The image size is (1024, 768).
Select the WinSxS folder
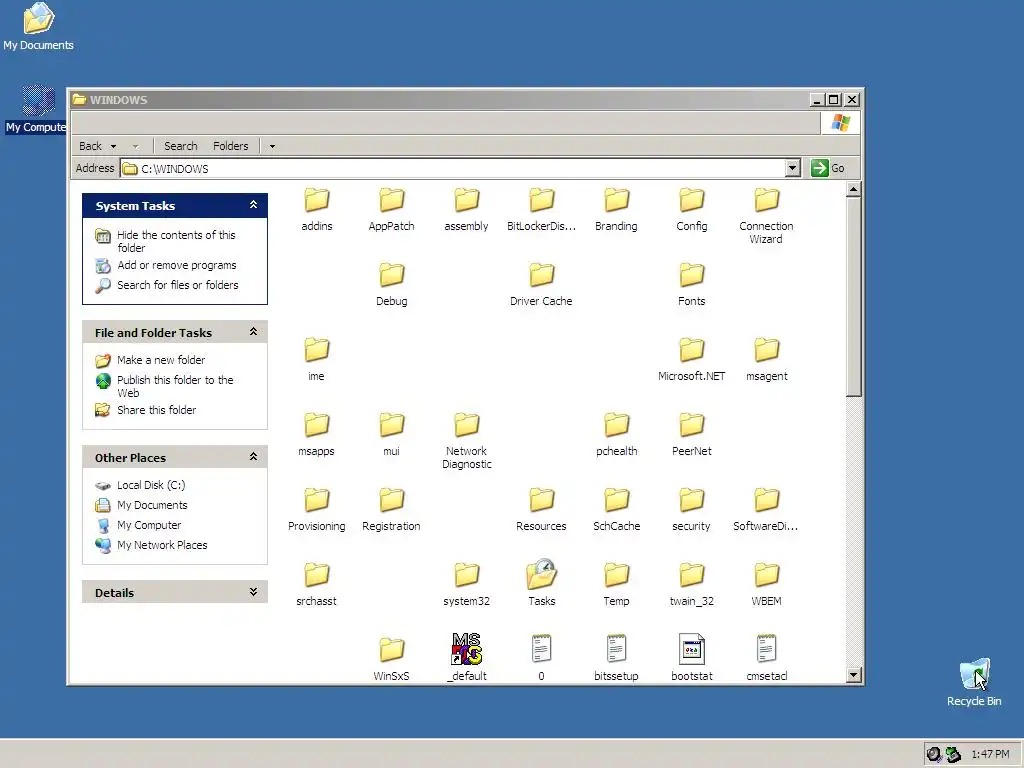click(392, 660)
